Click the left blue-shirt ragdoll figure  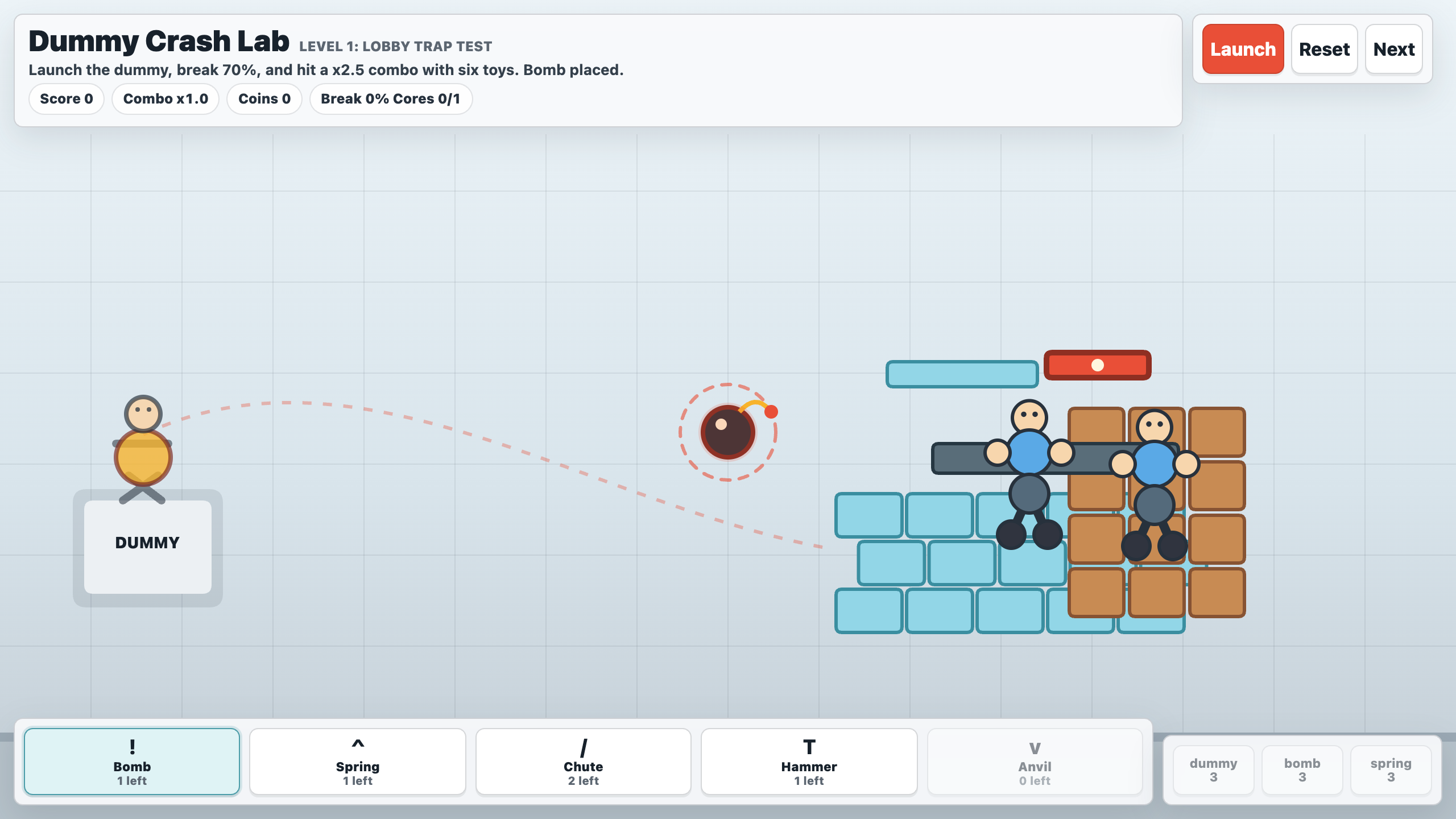point(1029,473)
